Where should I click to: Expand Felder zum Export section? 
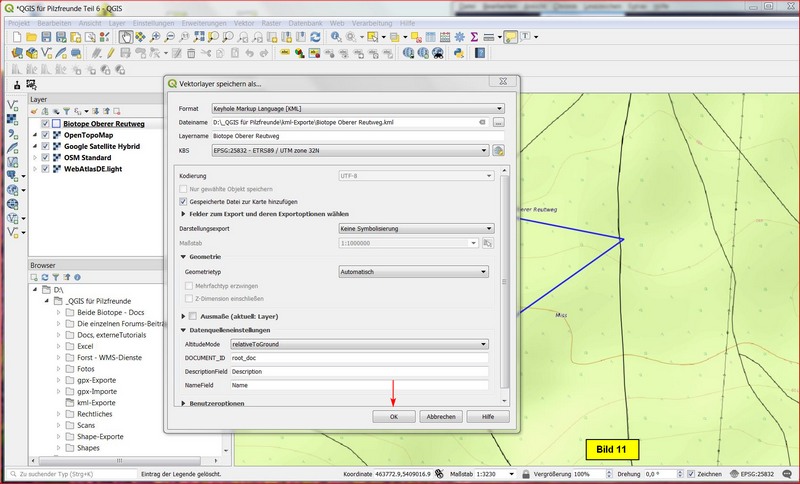pos(183,214)
